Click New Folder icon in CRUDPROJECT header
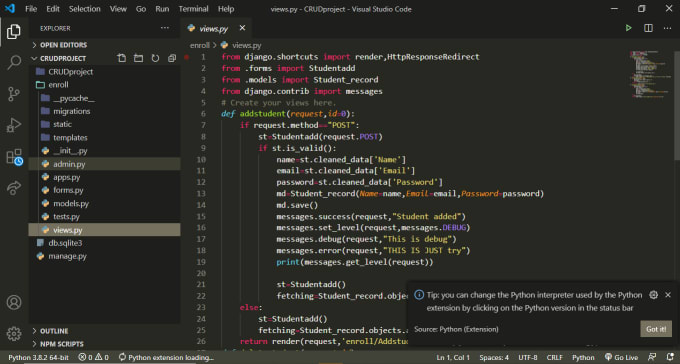 (x=138, y=58)
